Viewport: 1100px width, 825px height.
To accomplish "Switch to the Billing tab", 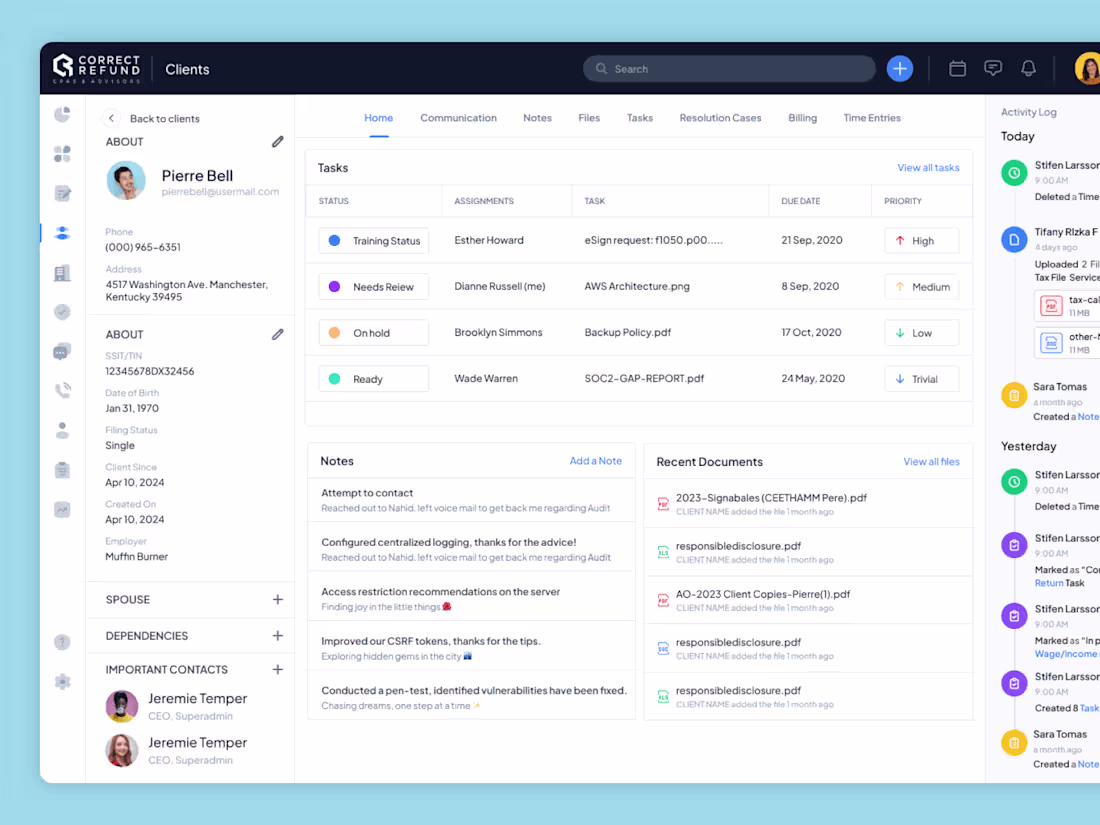I will [802, 117].
